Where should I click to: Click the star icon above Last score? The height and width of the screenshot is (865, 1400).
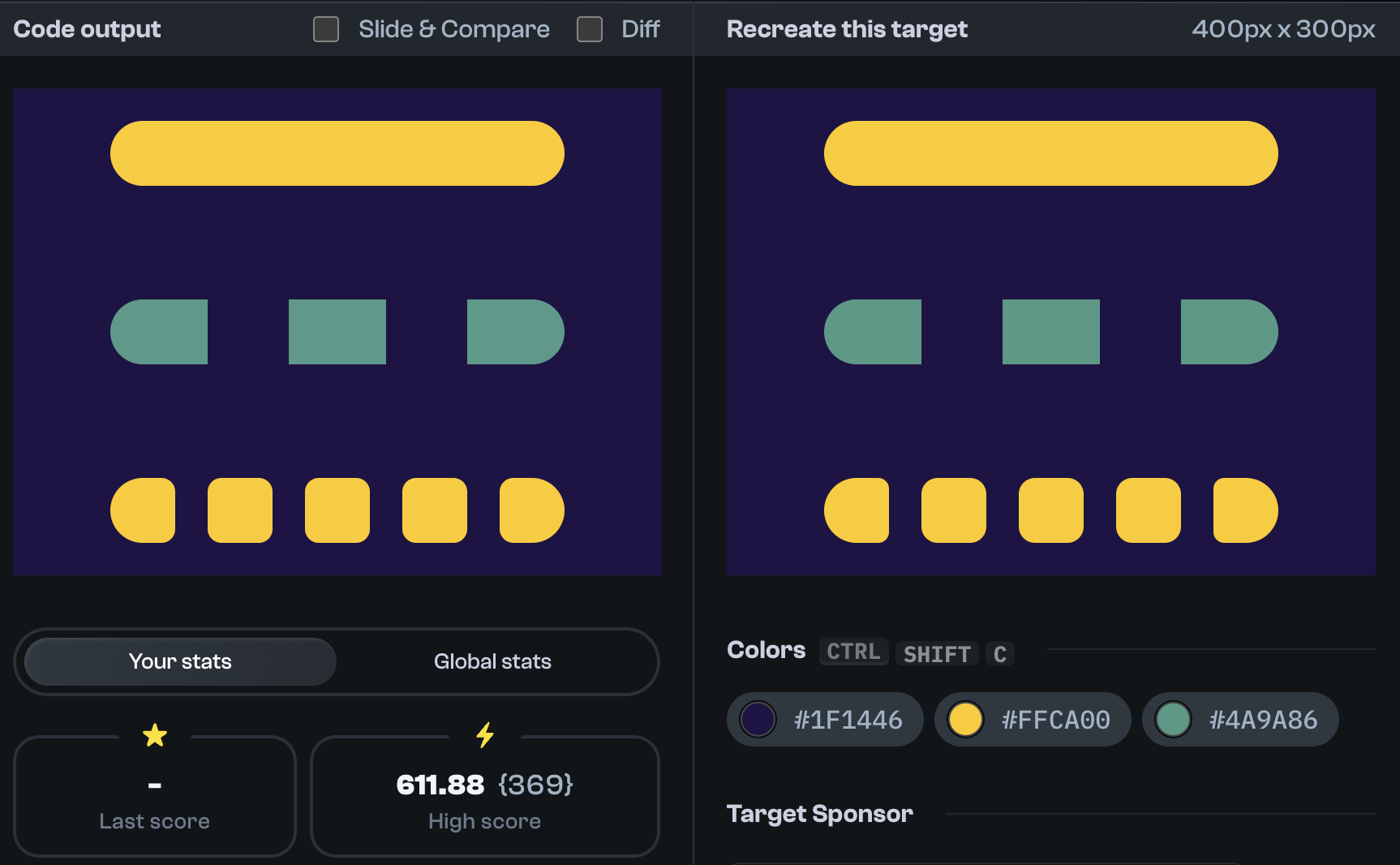click(x=155, y=736)
